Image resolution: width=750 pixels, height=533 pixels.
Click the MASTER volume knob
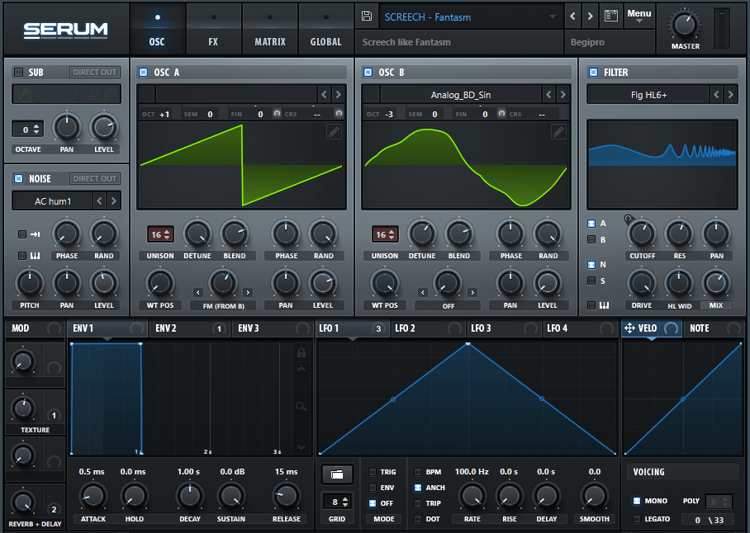tap(684, 24)
